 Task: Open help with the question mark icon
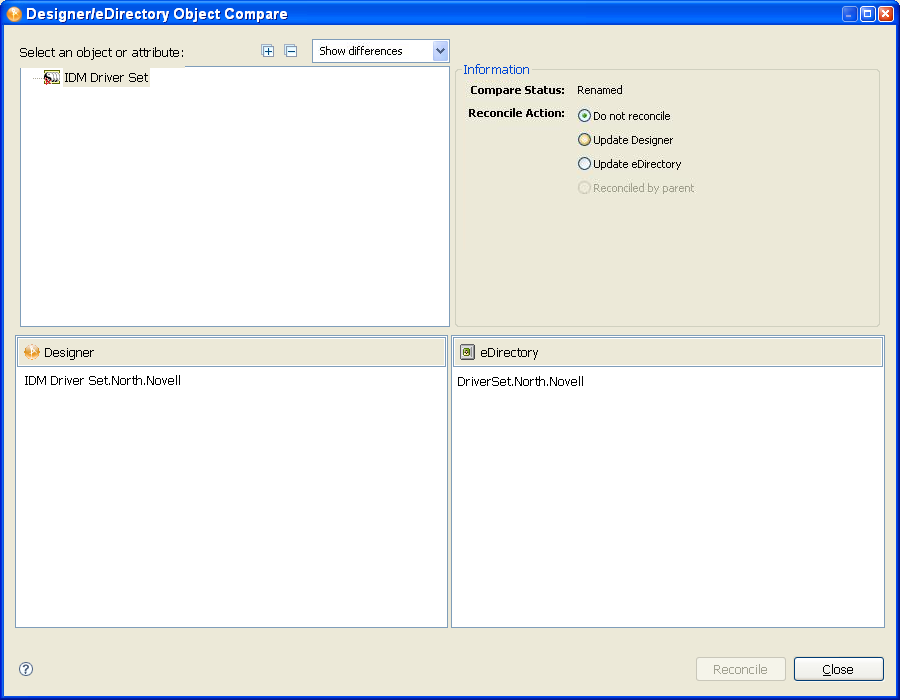(x=26, y=669)
